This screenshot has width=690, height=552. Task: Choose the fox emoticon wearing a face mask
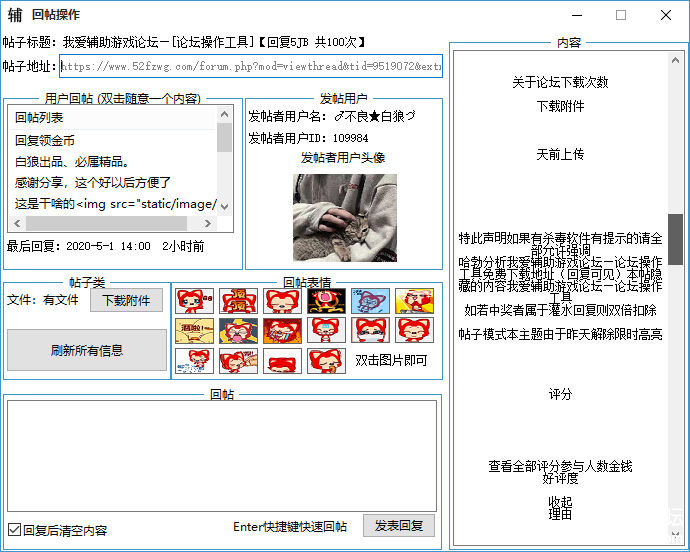click(370, 331)
